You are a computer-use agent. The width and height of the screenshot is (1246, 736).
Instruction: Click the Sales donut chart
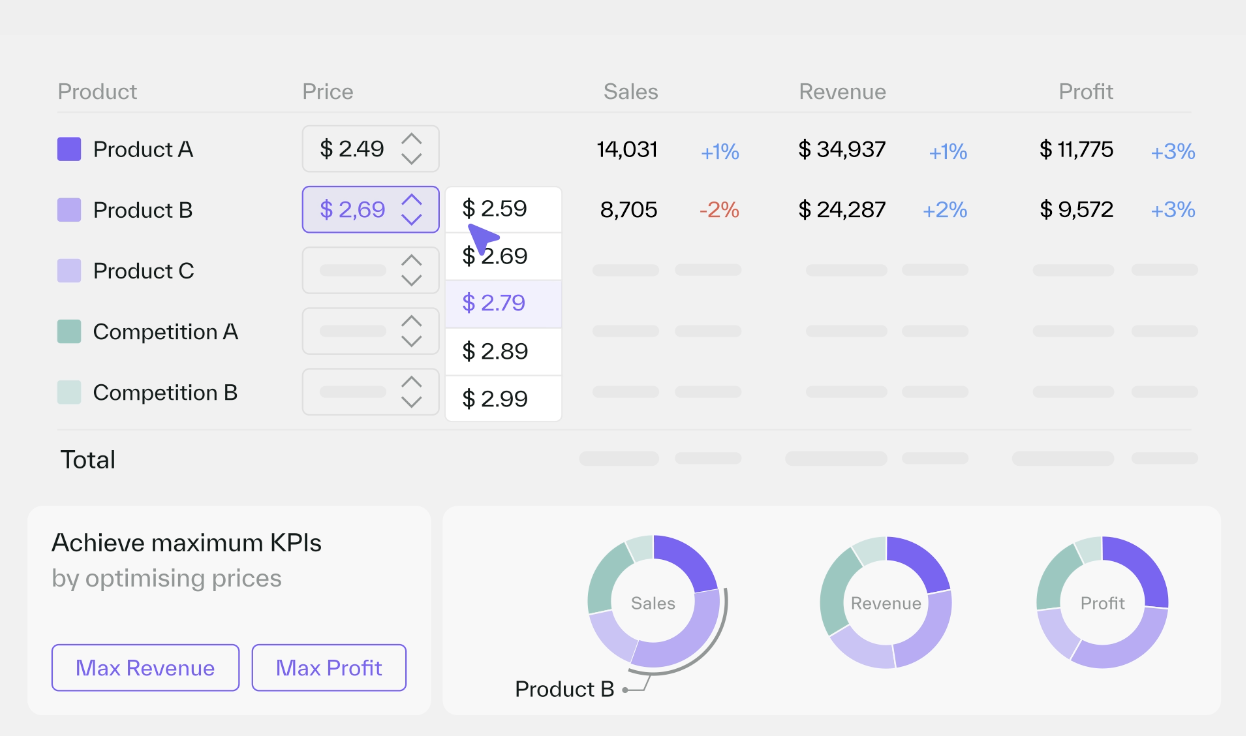tap(655, 602)
